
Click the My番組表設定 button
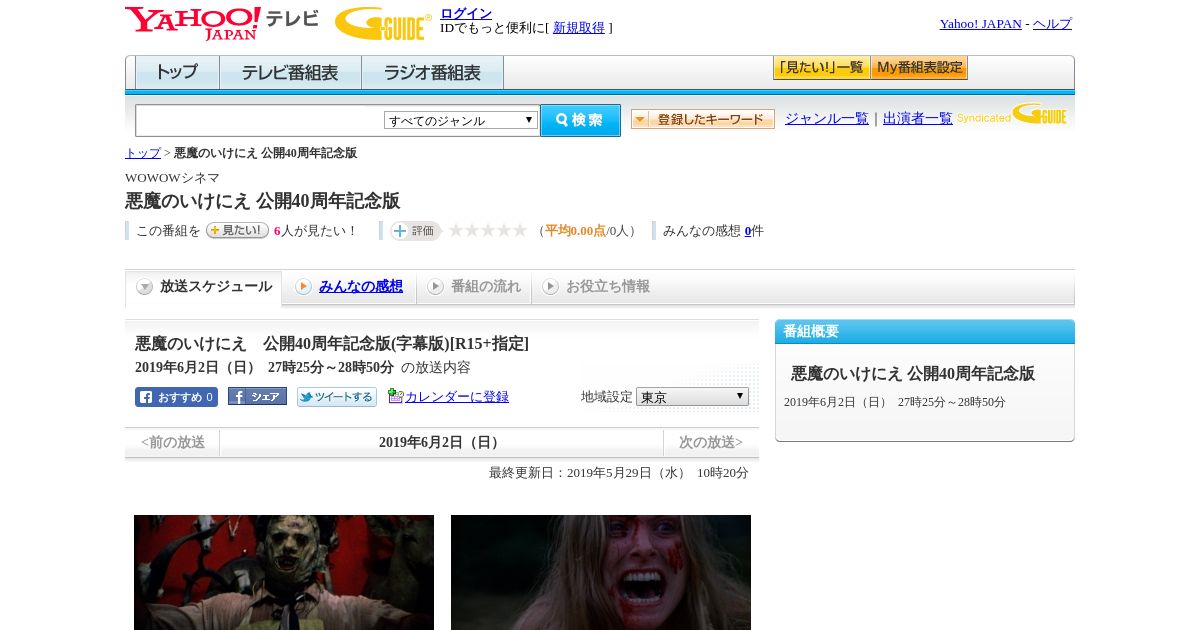coord(919,68)
